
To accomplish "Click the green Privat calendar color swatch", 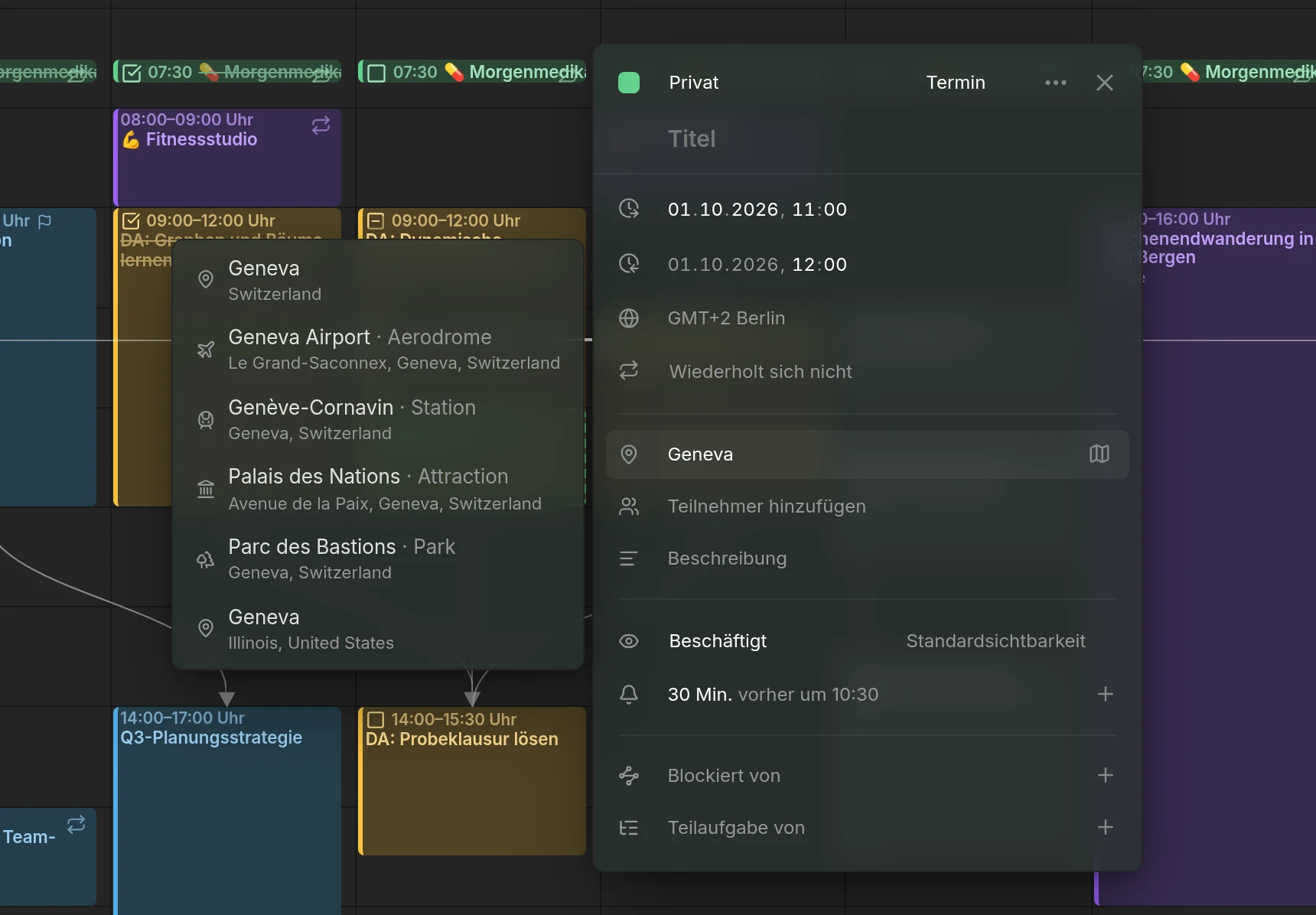I will tap(629, 83).
